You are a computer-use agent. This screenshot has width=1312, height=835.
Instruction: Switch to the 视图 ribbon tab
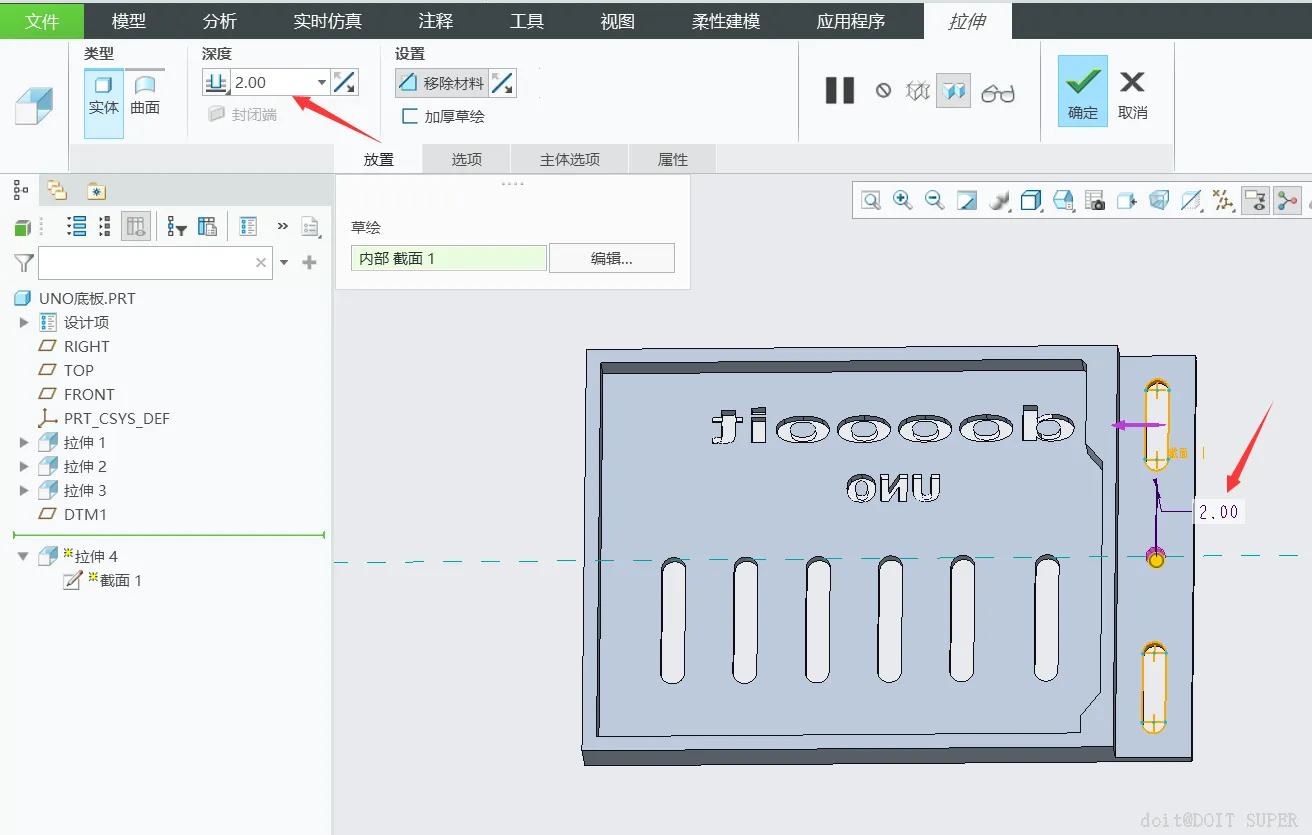point(618,21)
